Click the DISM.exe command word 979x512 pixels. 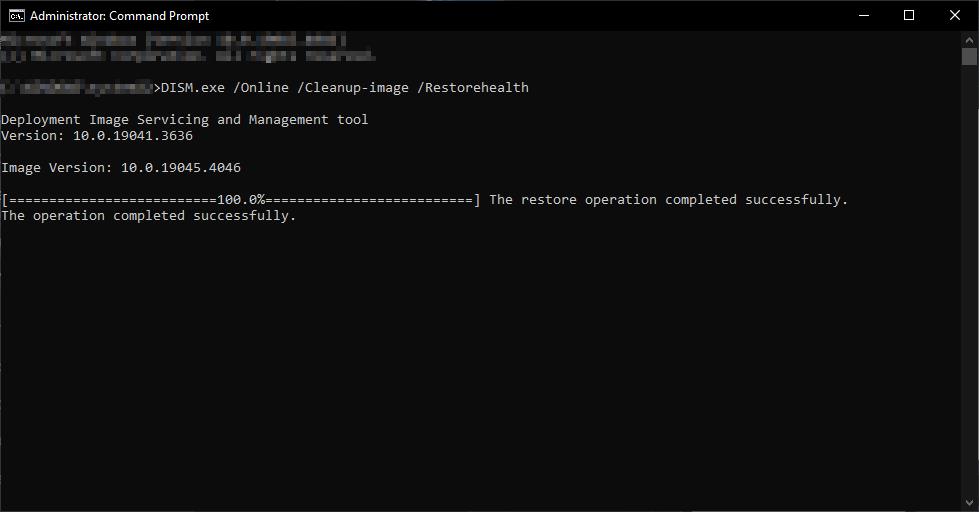[193, 88]
